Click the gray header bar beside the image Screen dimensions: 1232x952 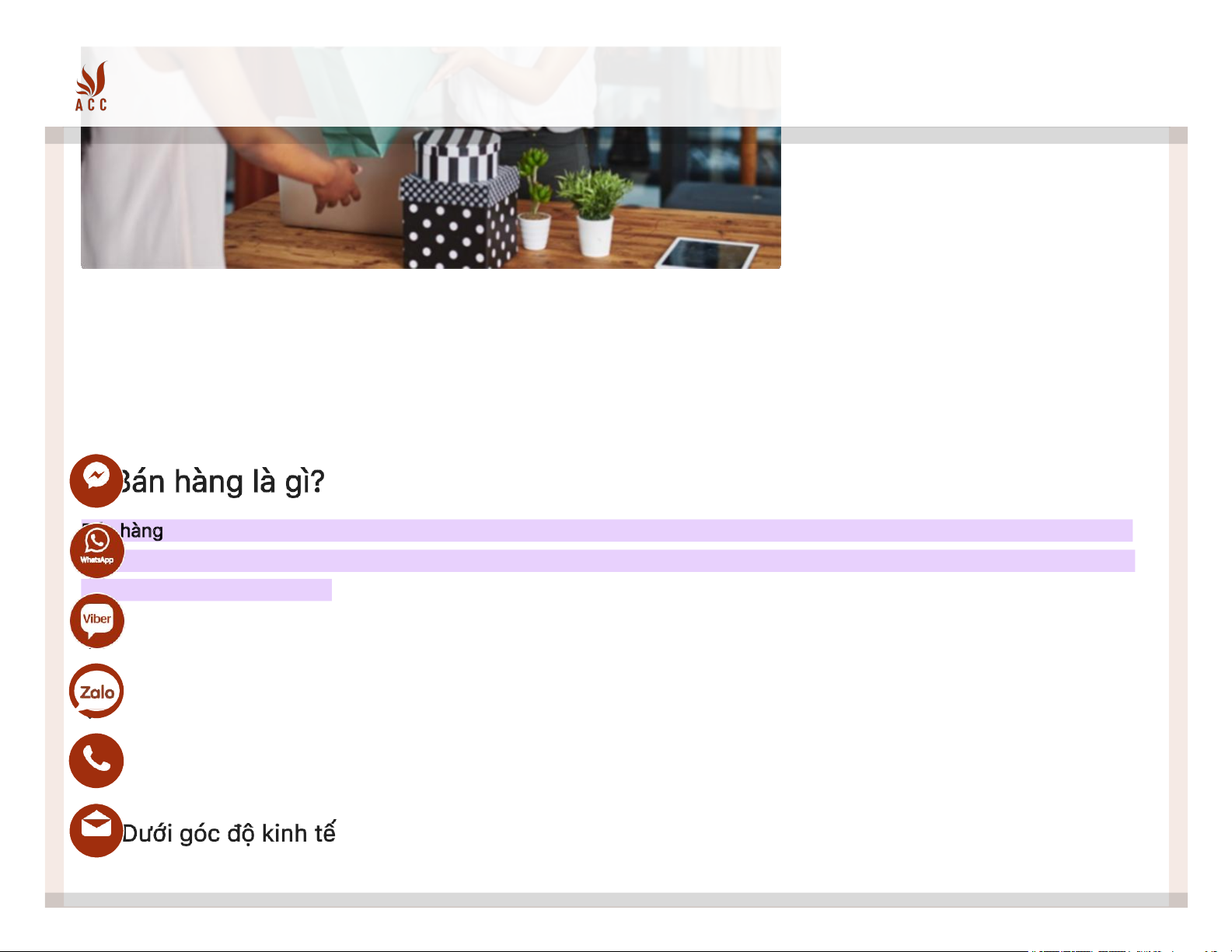[975, 135]
